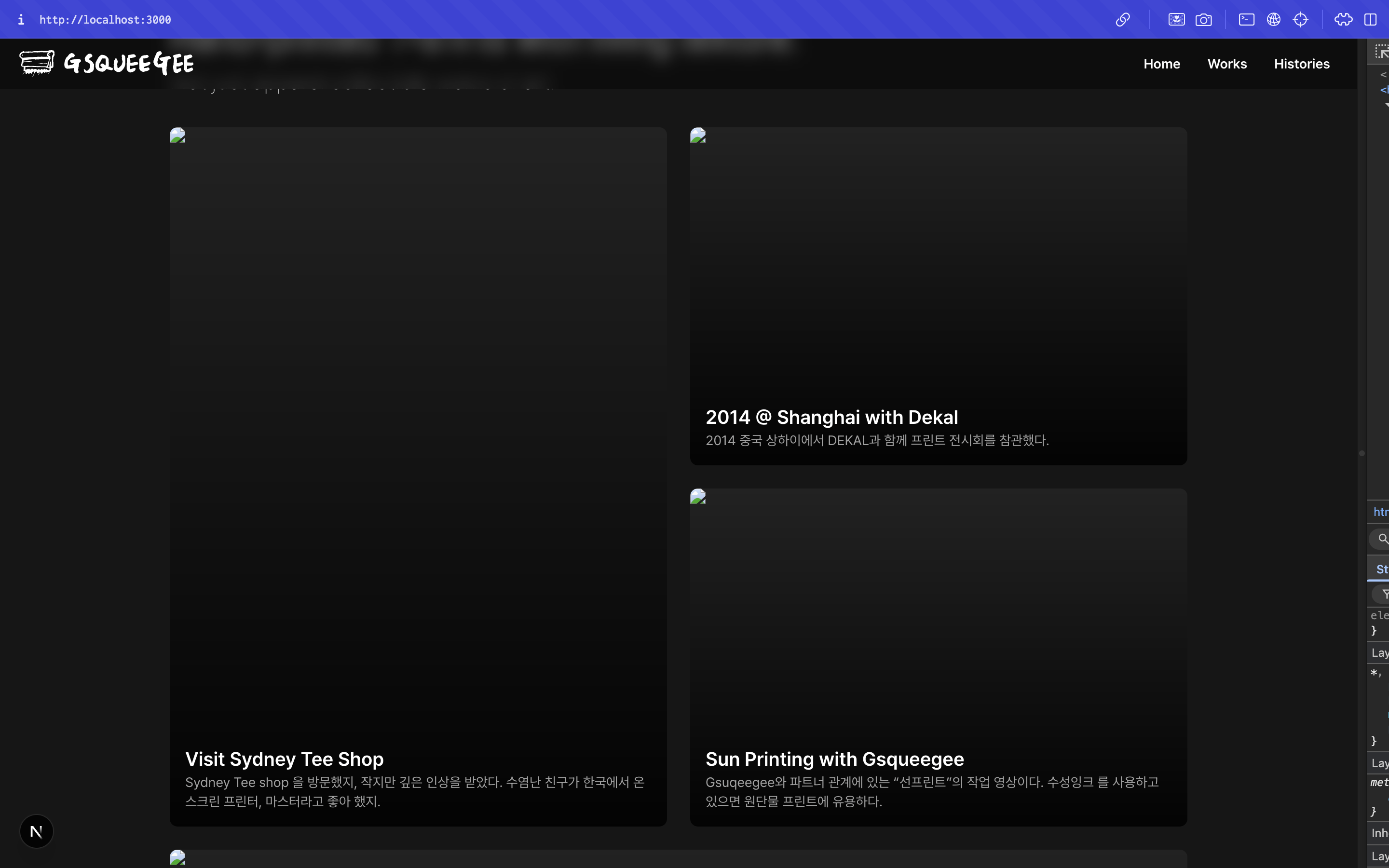Open 2014 @ Shanghai with Dekal card
The height and width of the screenshot is (868, 1389).
click(x=938, y=296)
